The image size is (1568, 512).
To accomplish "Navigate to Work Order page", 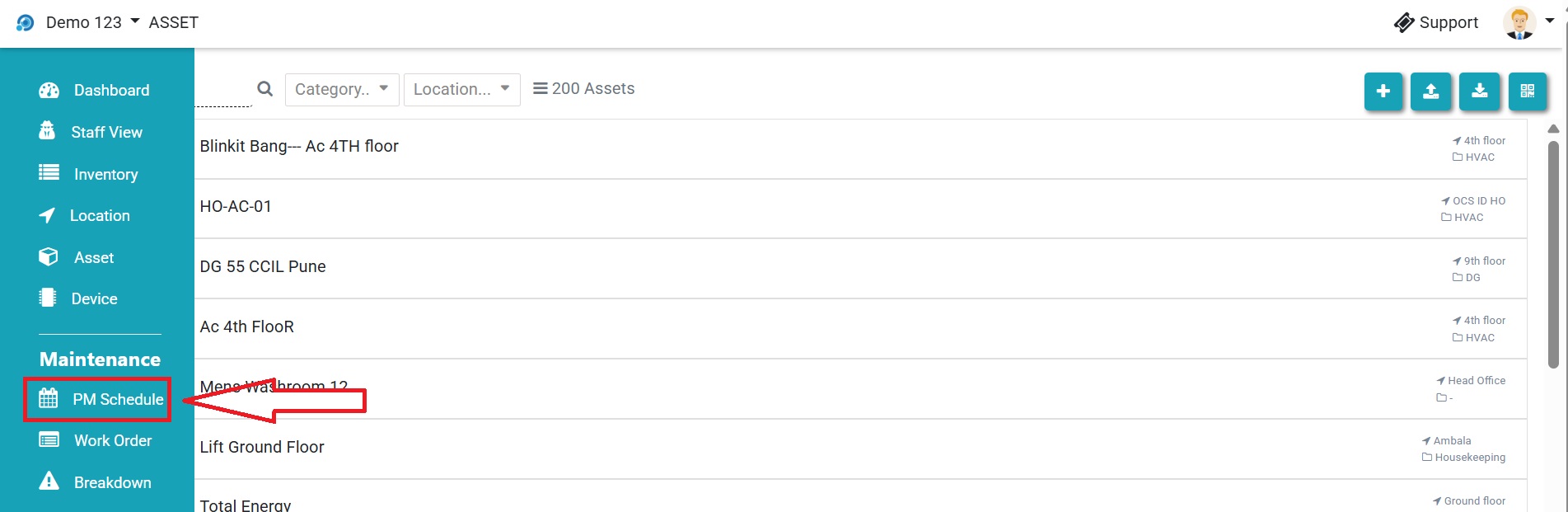I will 113,440.
